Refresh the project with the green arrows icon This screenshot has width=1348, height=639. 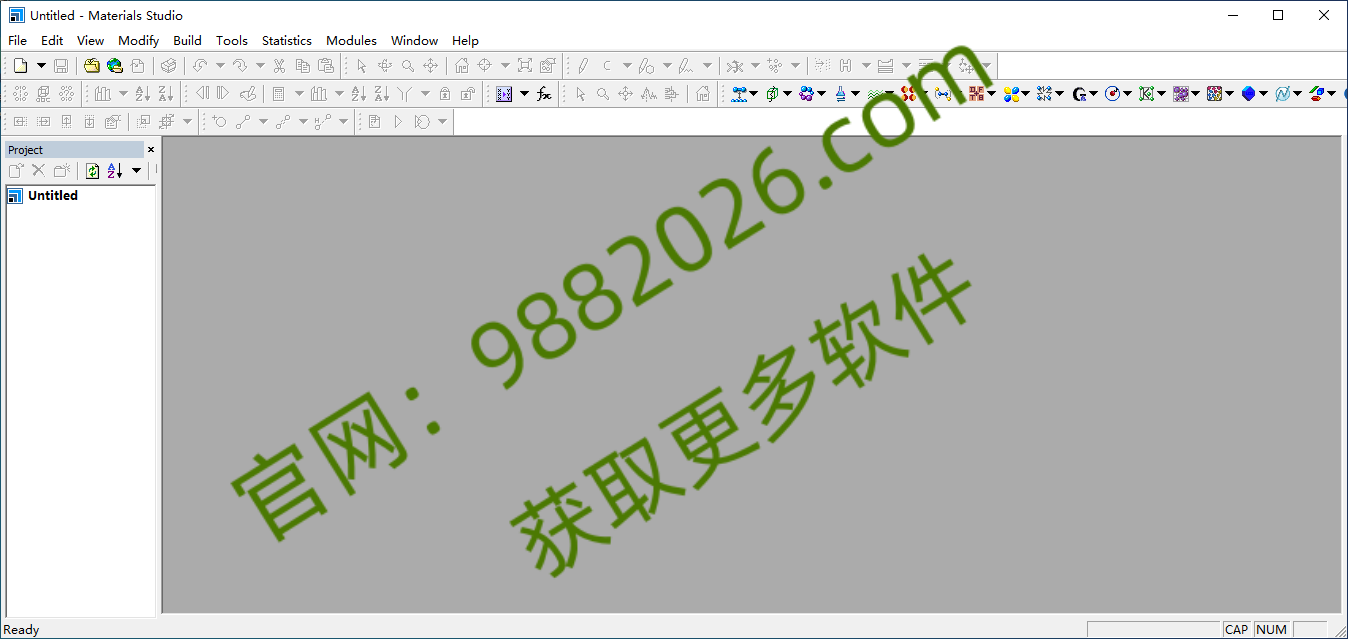(92, 171)
